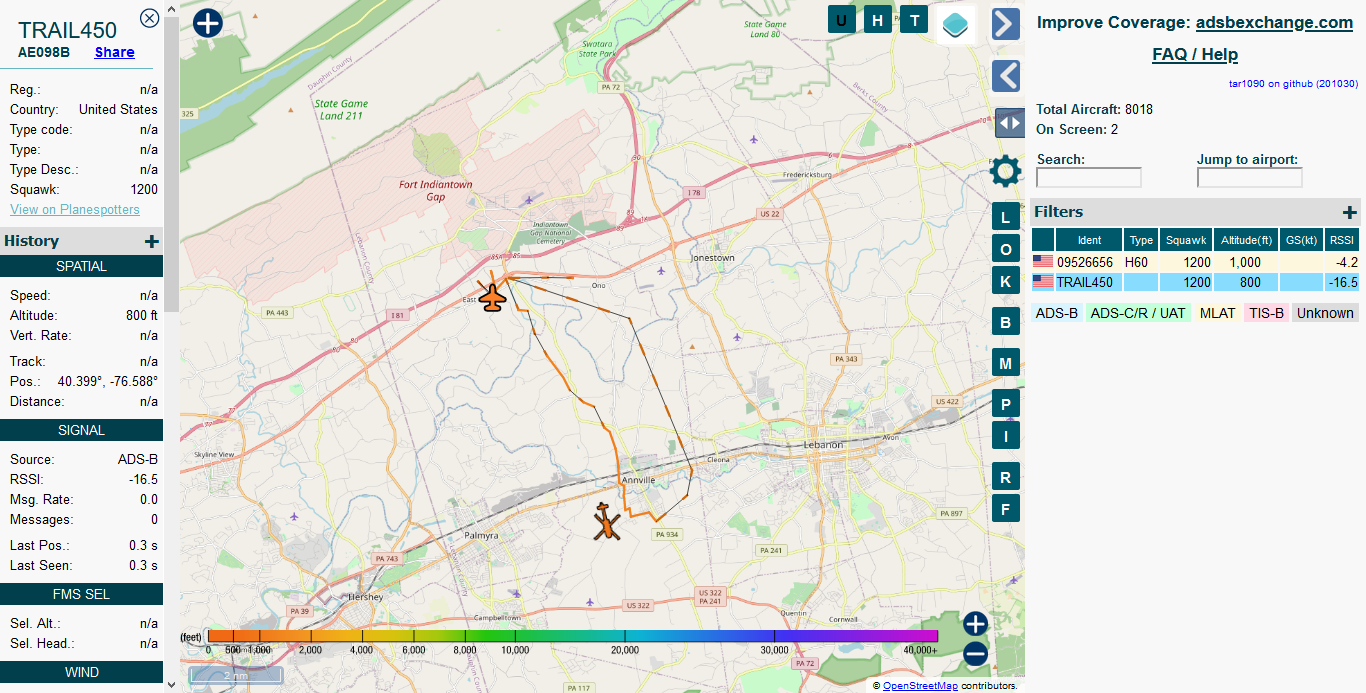This screenshot has width=1366, height=693.
Task: Toggle the B map button
Action: tap(1006, 322)
